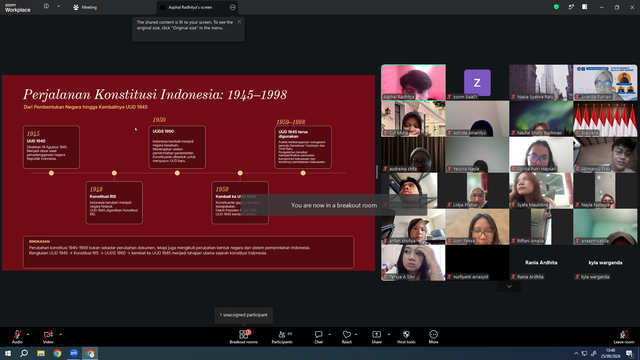Open view options icon on screen tab
640x360 pixels.
coord(232,7)
